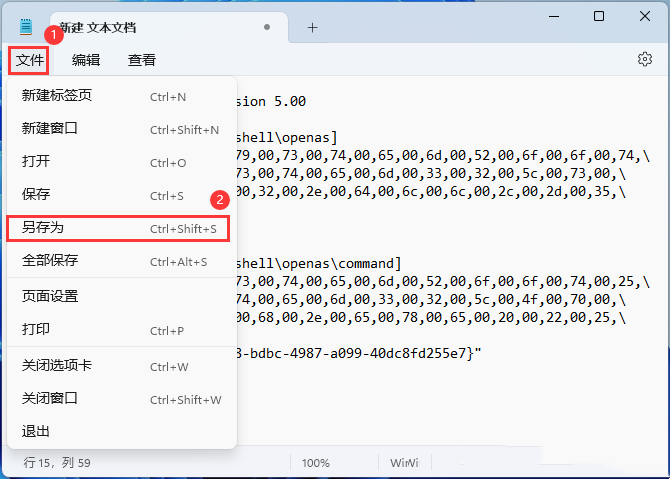Choose 全部保存 menu entry

(x=50, y=260)
